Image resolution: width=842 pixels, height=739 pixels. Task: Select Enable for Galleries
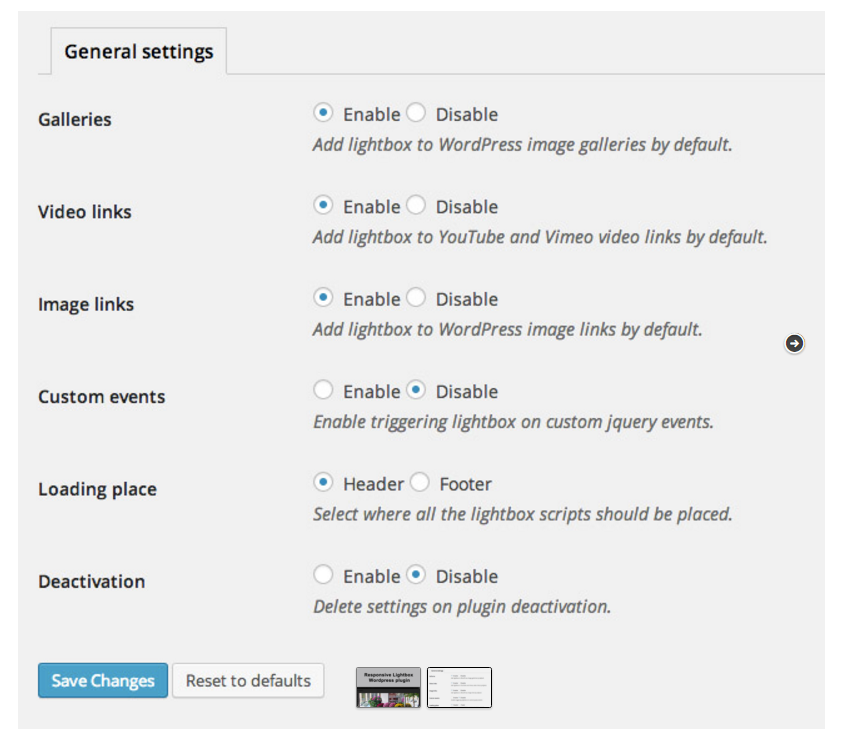(x=323, y=113)
